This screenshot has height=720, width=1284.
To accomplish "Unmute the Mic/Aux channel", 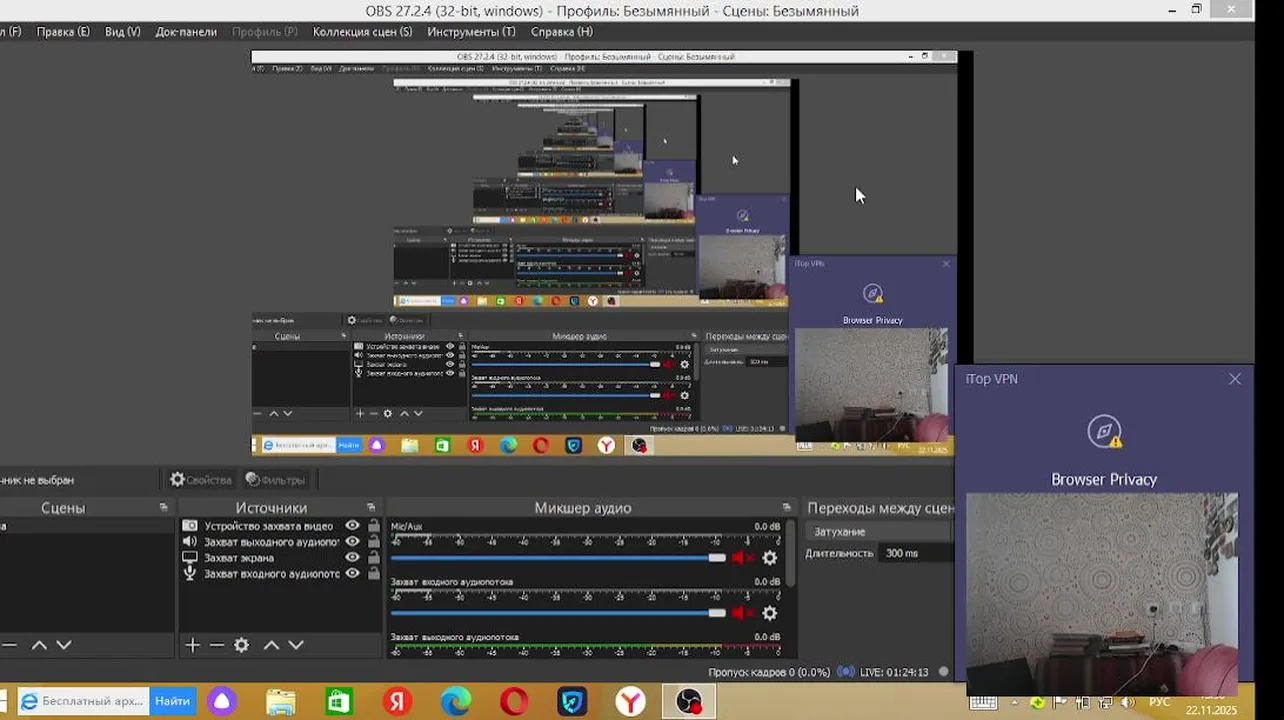I will click(x=742, y=558).
